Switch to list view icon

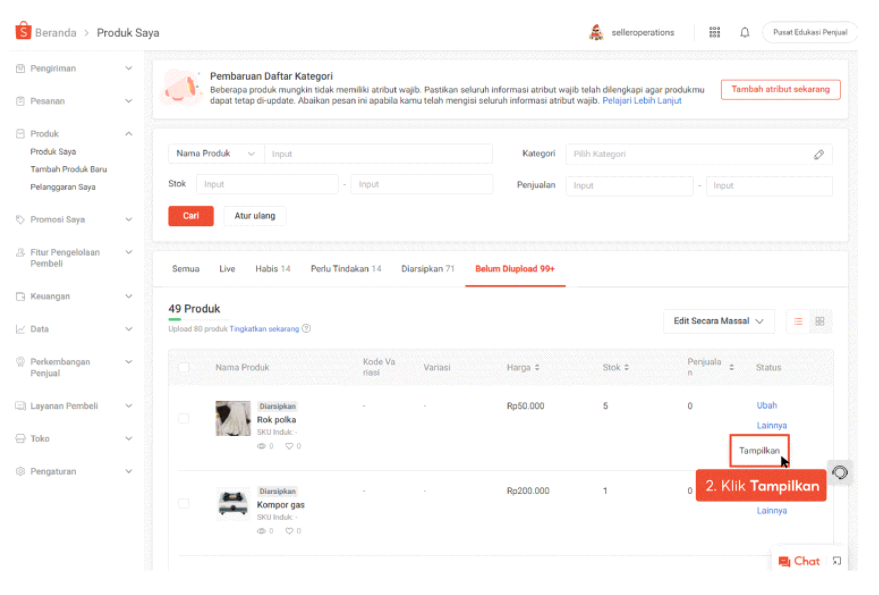point(798,321)
